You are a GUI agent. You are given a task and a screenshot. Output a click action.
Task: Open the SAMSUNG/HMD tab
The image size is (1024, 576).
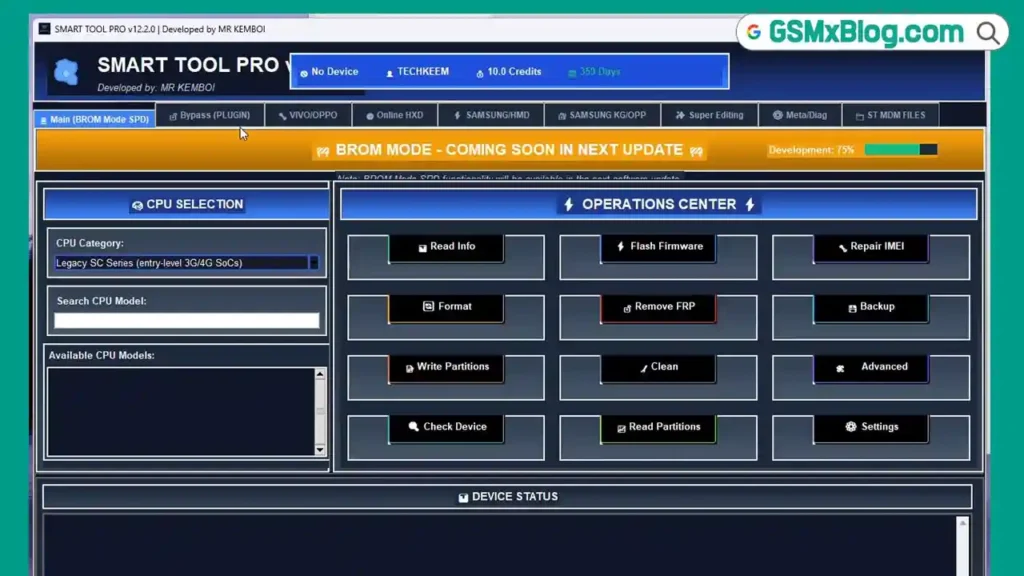pyautogui.click(x=491, y=115)
